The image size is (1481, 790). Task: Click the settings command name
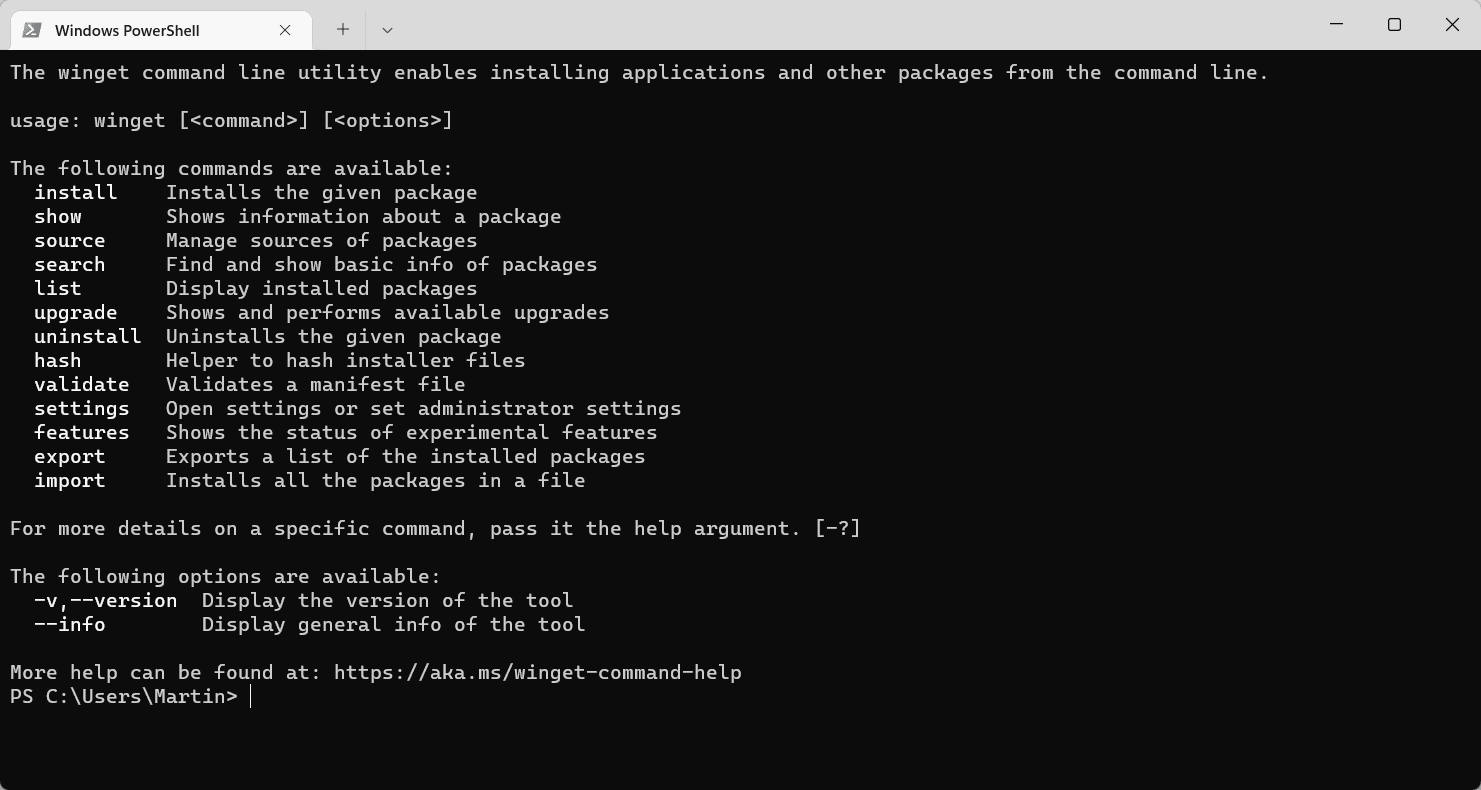tap(81, 408)
